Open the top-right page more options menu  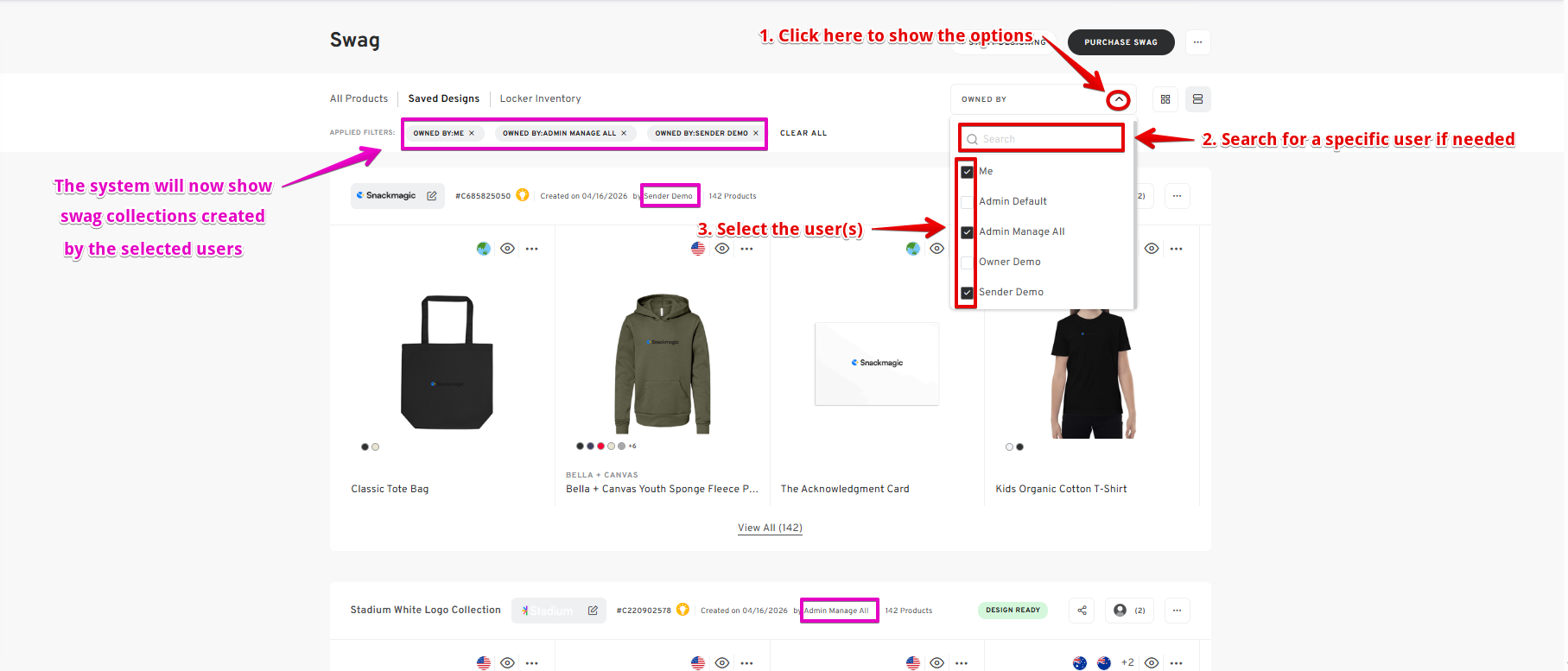point(1197,42)
